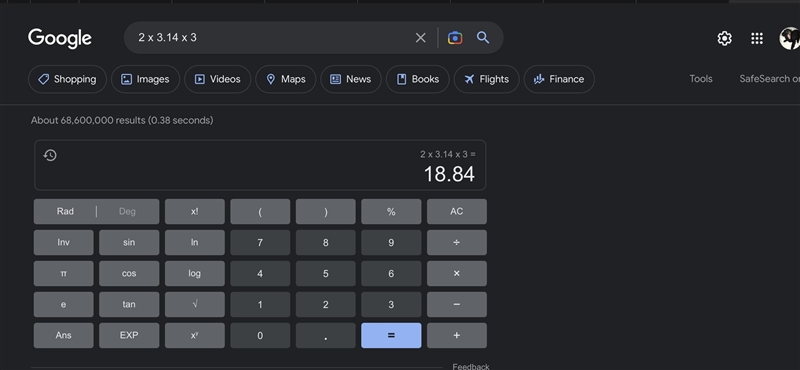Open calculator history clock icon

coord(50,155)
